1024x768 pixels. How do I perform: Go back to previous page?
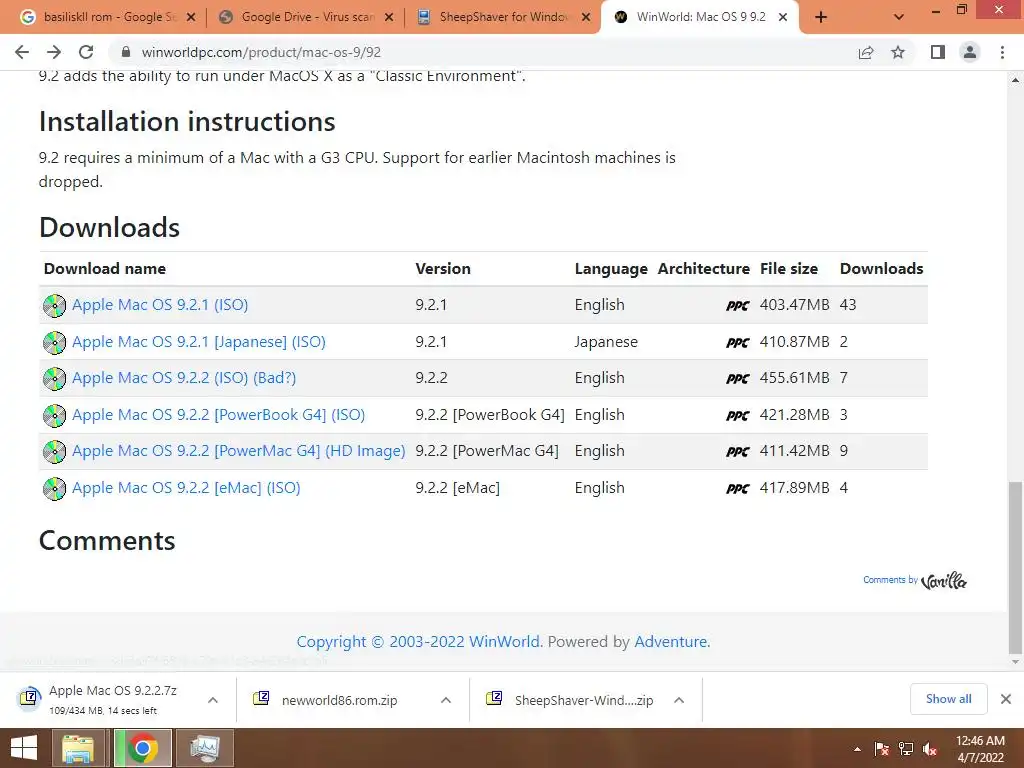[22, 52]
